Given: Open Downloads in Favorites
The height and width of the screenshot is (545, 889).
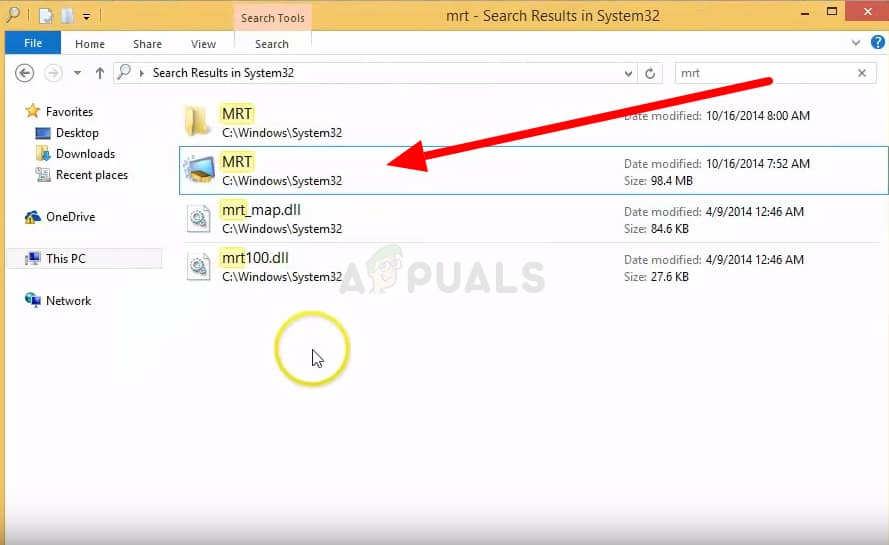Looking at the screenshot, I should click(85, 154).
